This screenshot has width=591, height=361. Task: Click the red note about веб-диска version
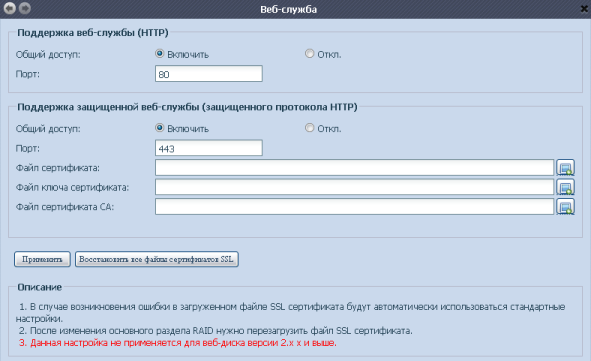coord(178,343)
